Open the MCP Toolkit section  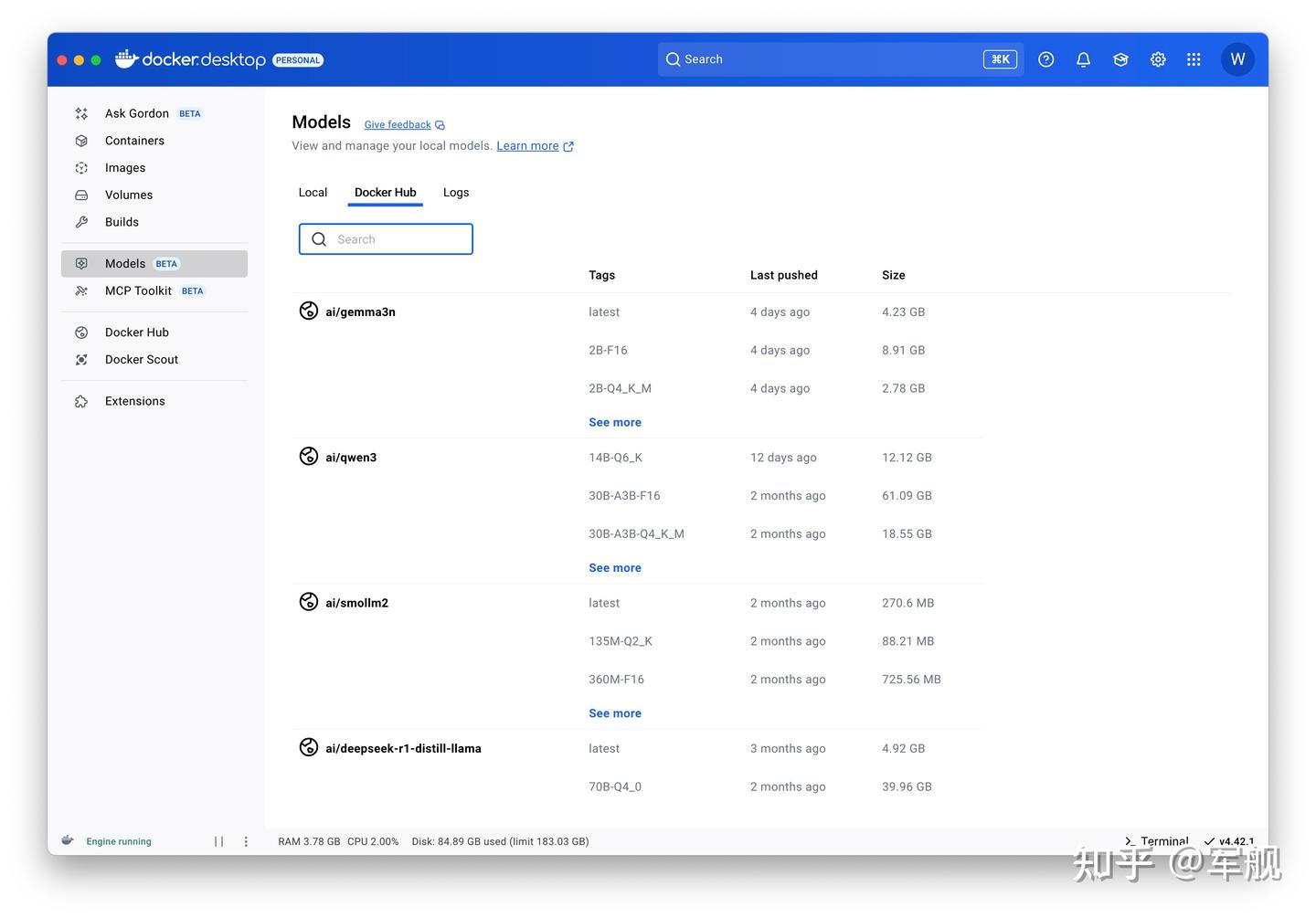138,290
